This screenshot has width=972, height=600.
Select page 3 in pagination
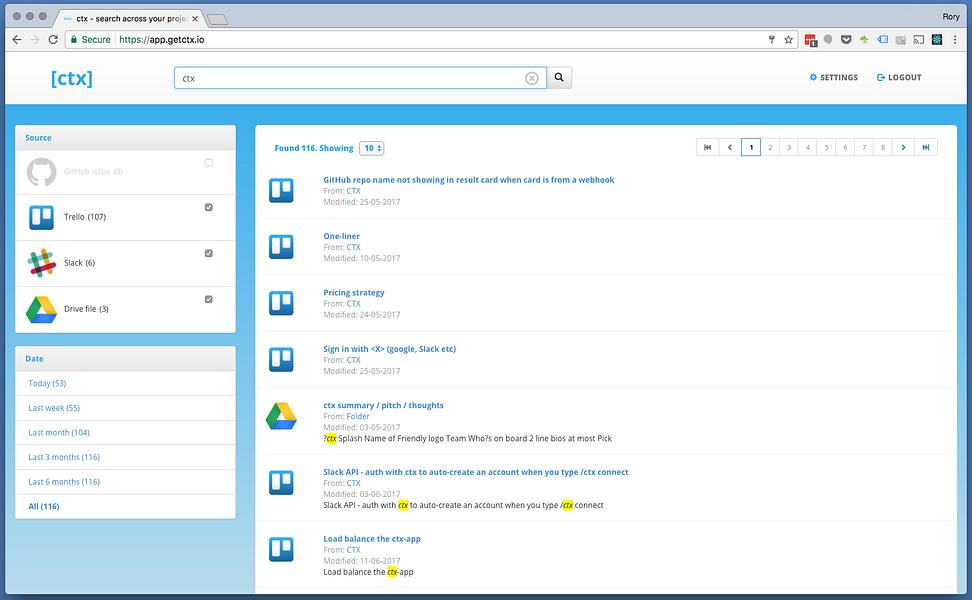(x=789, y=148)
